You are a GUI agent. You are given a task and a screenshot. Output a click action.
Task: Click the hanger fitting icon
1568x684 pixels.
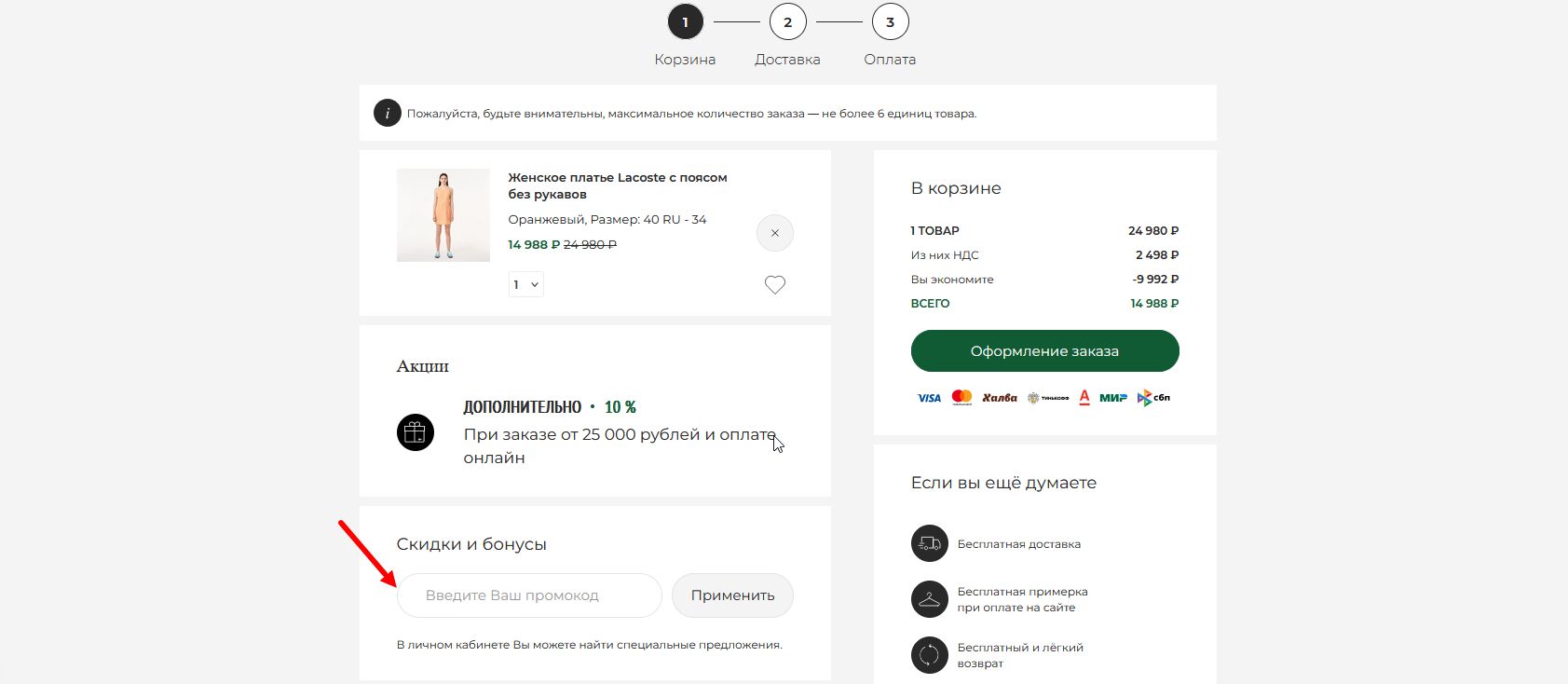pos(930,599)
